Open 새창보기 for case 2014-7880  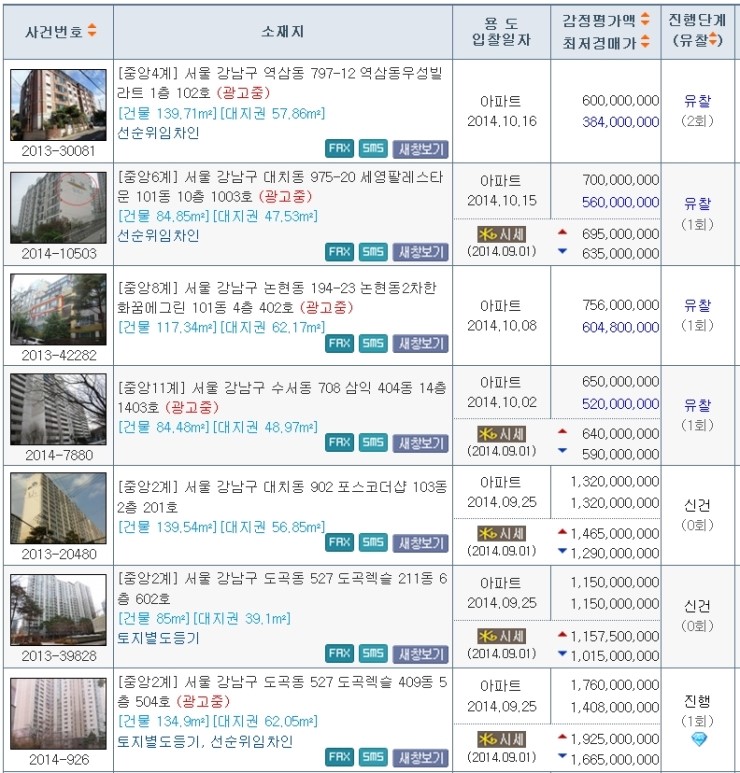[x=421, y=443]
